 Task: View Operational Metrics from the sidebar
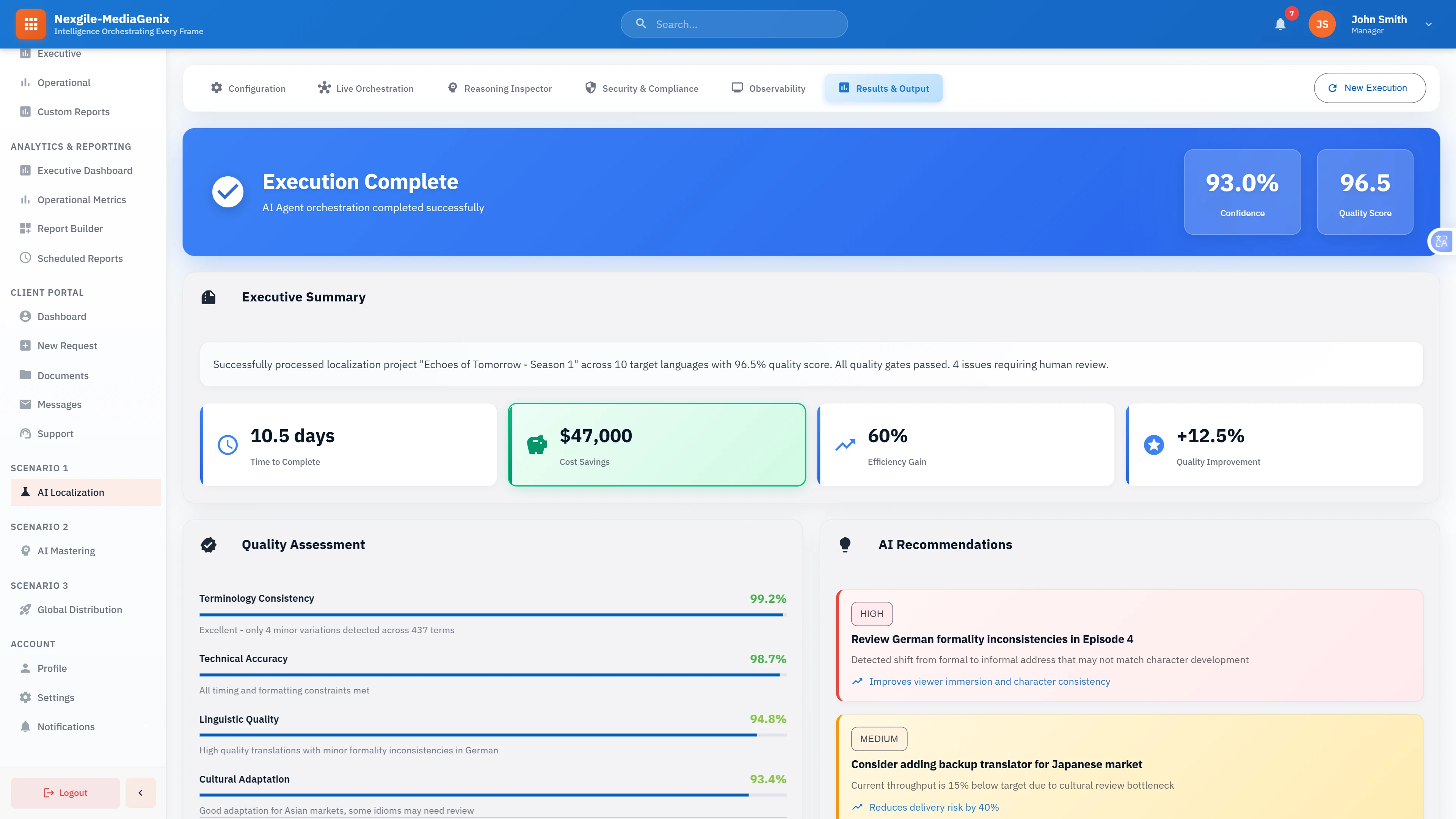[x=81, y=199]
